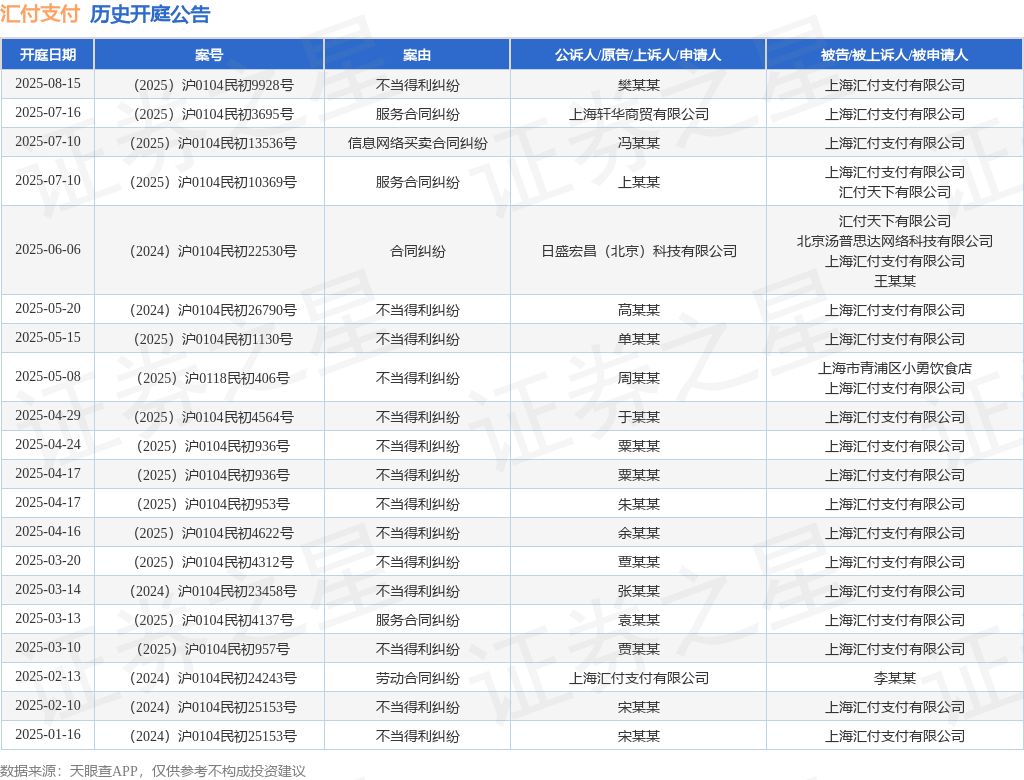
Task: Click the date 2025-03-14
Action: coord(48,589)
